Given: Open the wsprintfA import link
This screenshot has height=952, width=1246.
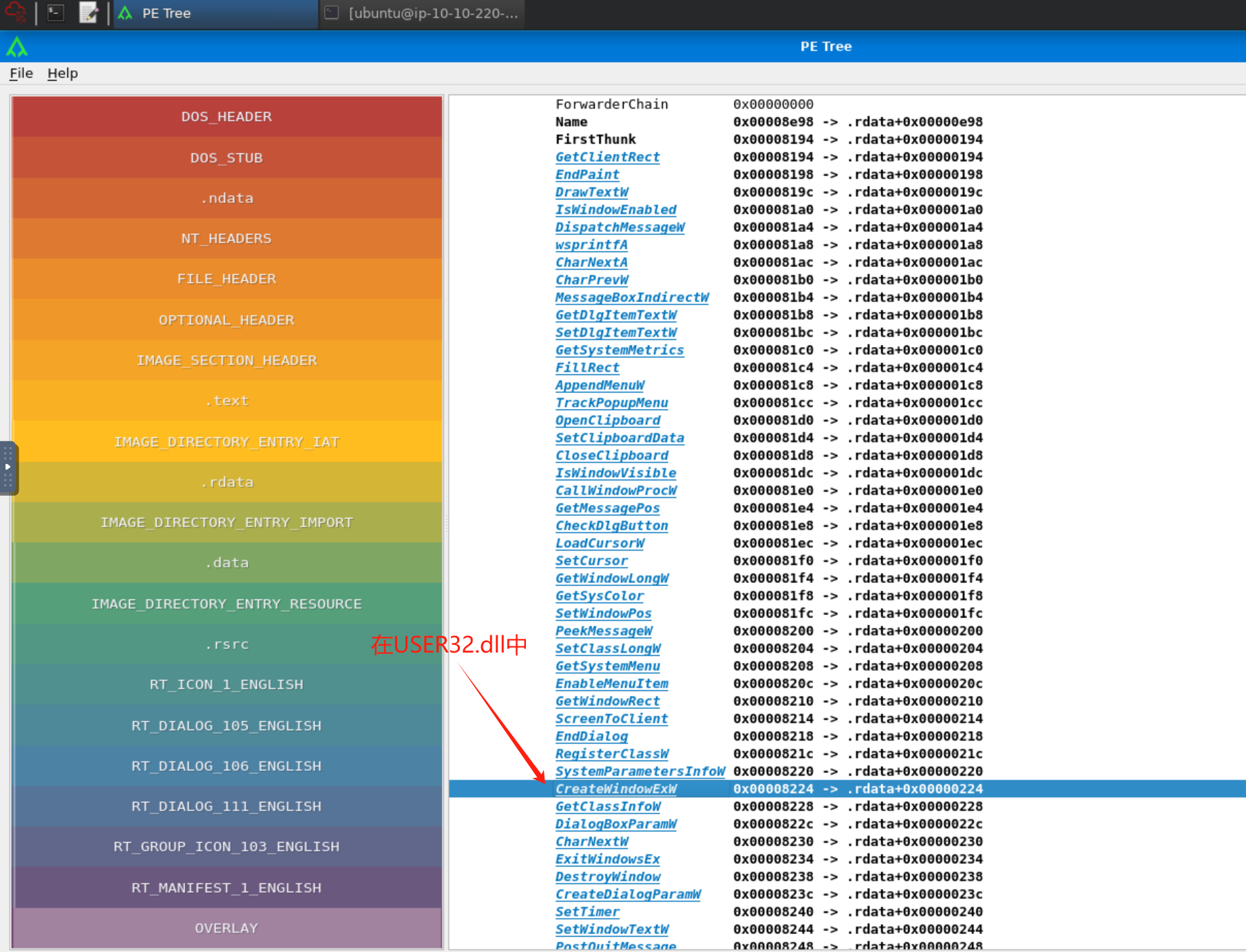Looking at the screenshot, I should pos(591,245).
